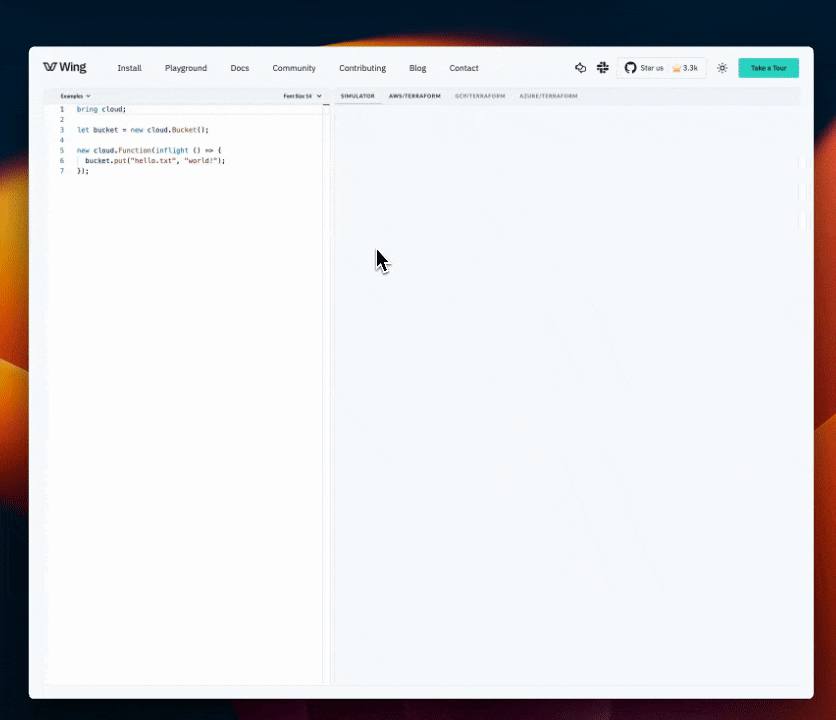This screenshot has width=836, height=720.
Task: Click the icon left of Slack icon
Action: [x=581, y=68]
